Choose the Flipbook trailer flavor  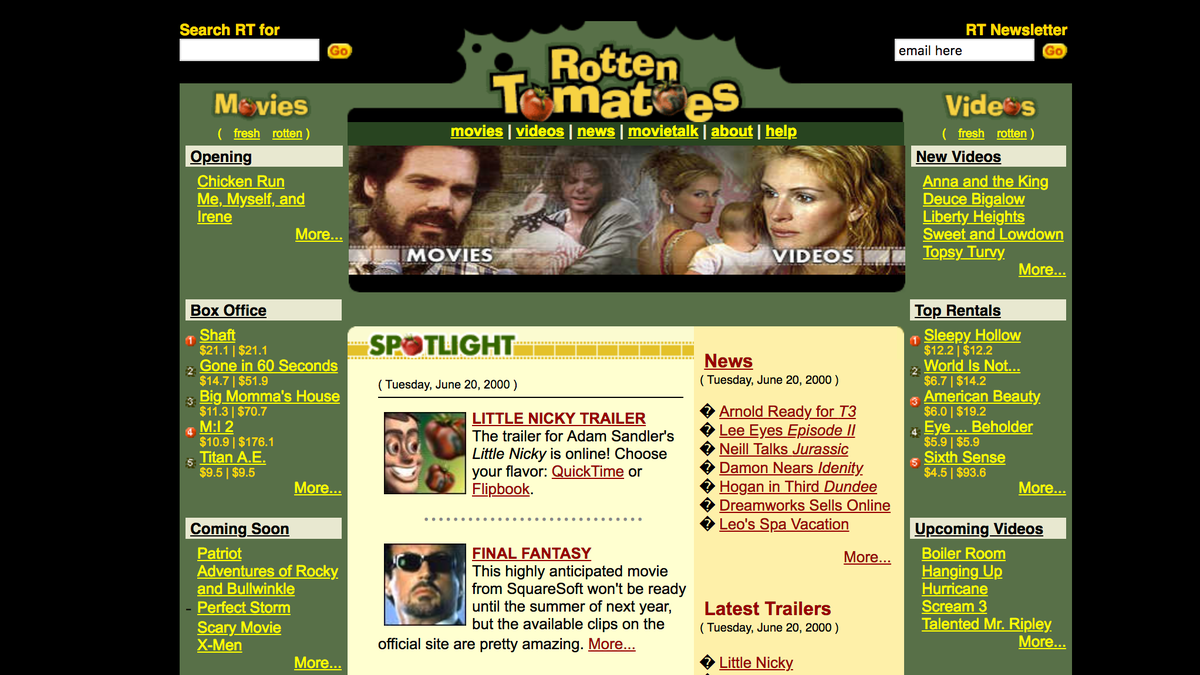pyautogui.click(x=501, y=489)
